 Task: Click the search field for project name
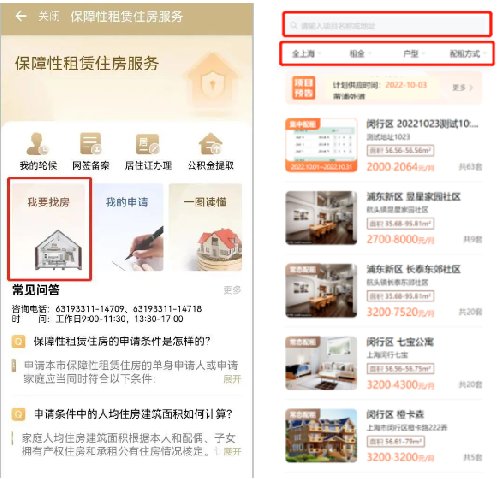(387, 25)
